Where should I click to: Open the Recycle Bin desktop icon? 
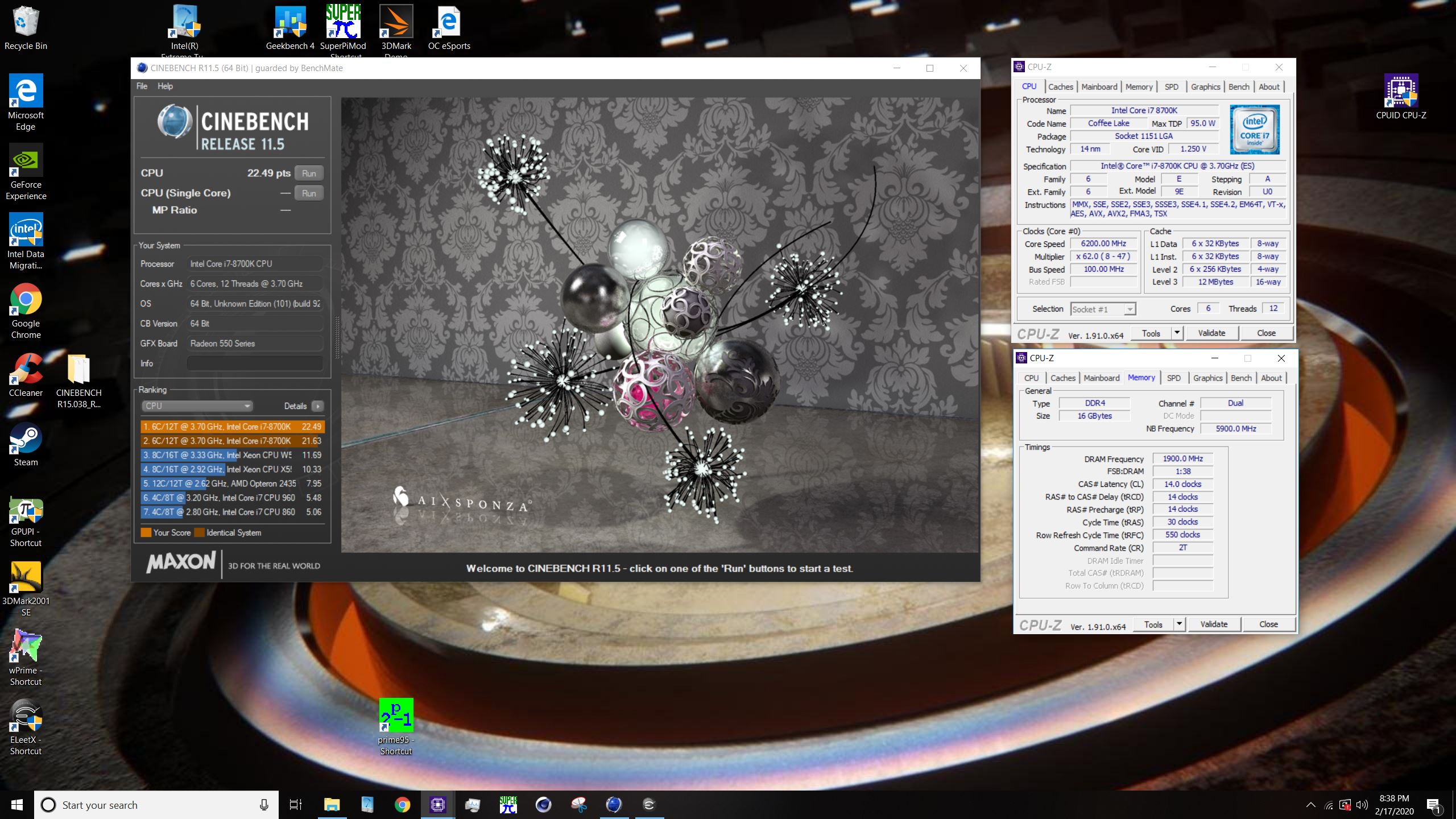[x=26, y=28]
